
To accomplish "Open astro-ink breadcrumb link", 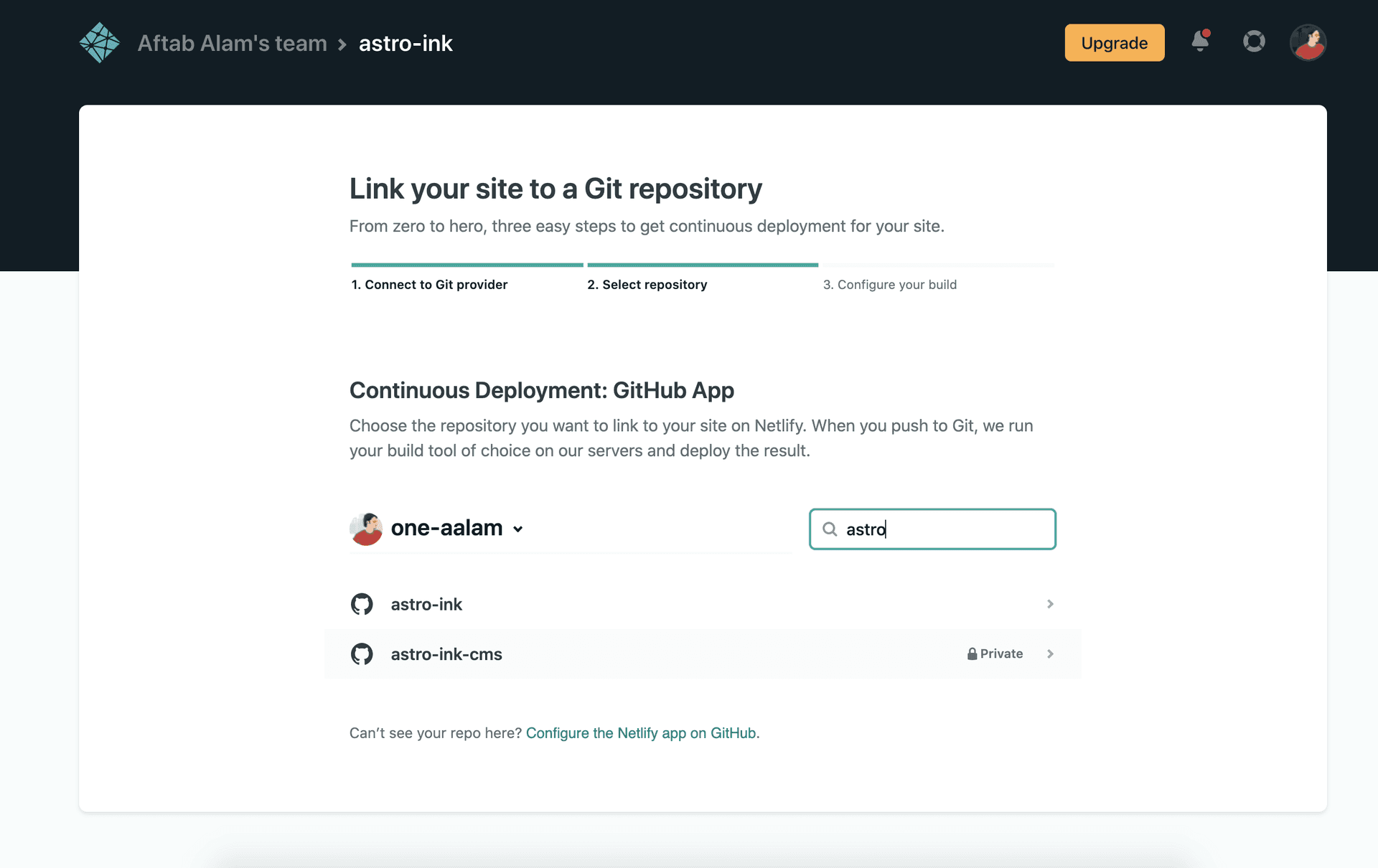I will pyautogui.click(x=406, y=43).
